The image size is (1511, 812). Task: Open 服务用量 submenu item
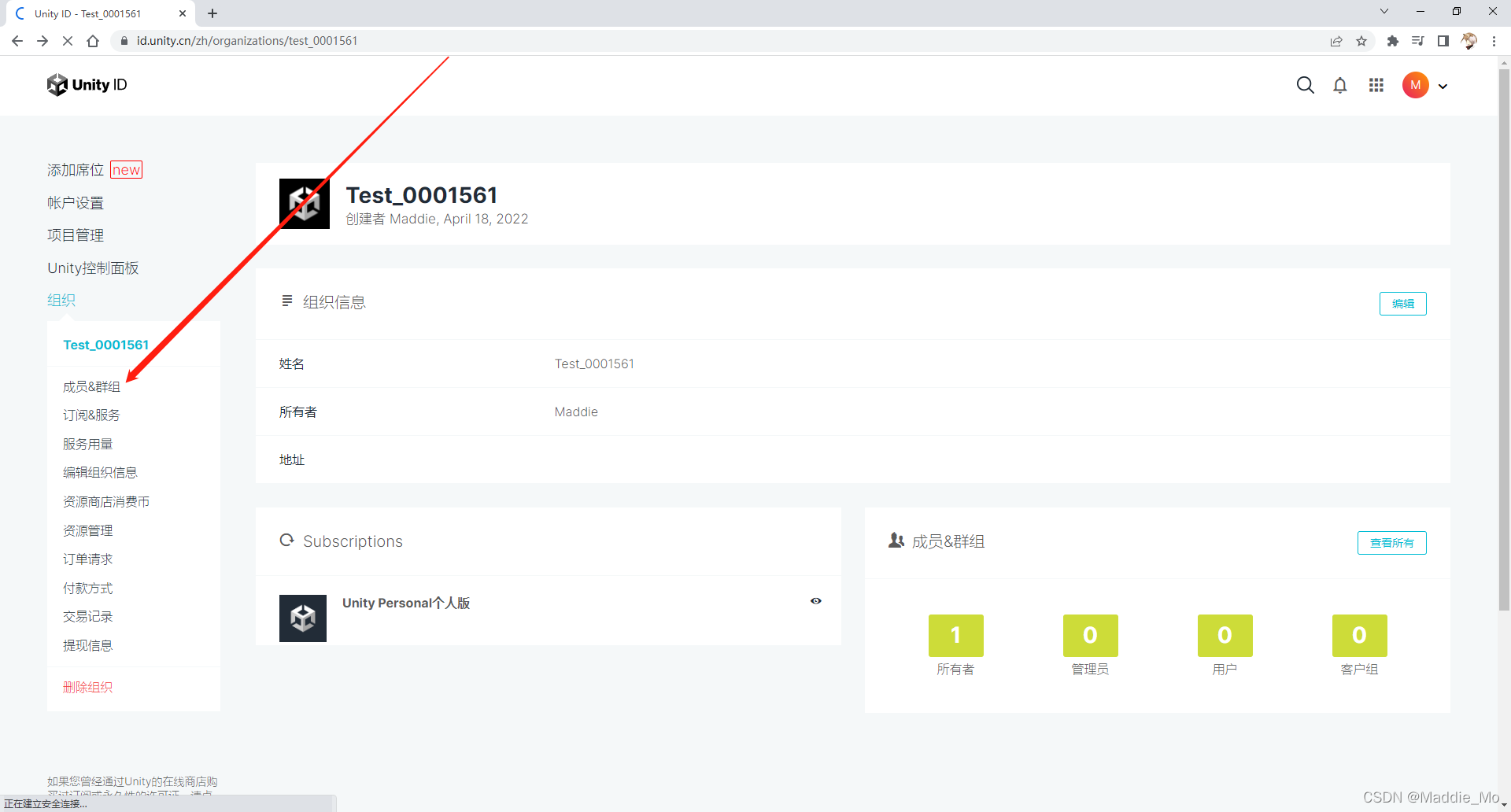click(x=87, y=444)
